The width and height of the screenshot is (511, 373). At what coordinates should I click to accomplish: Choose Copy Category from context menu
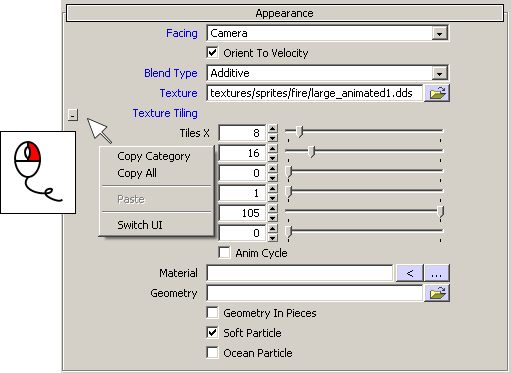pos(154,156)
